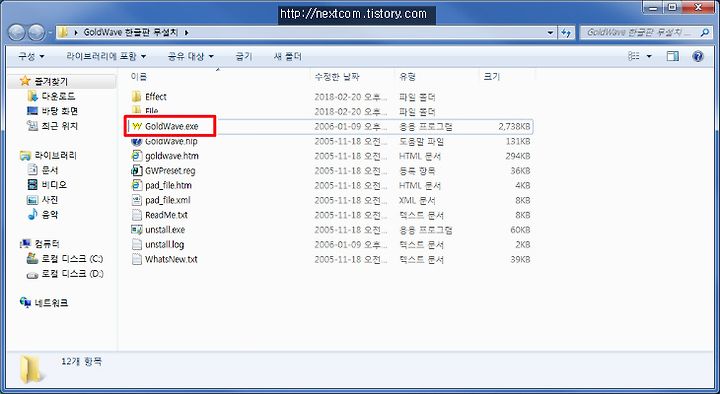Click the favorites star icon in sidebar
Viewport: 720px width, 394px height.
pyautogui.click(x=25, y=81)
